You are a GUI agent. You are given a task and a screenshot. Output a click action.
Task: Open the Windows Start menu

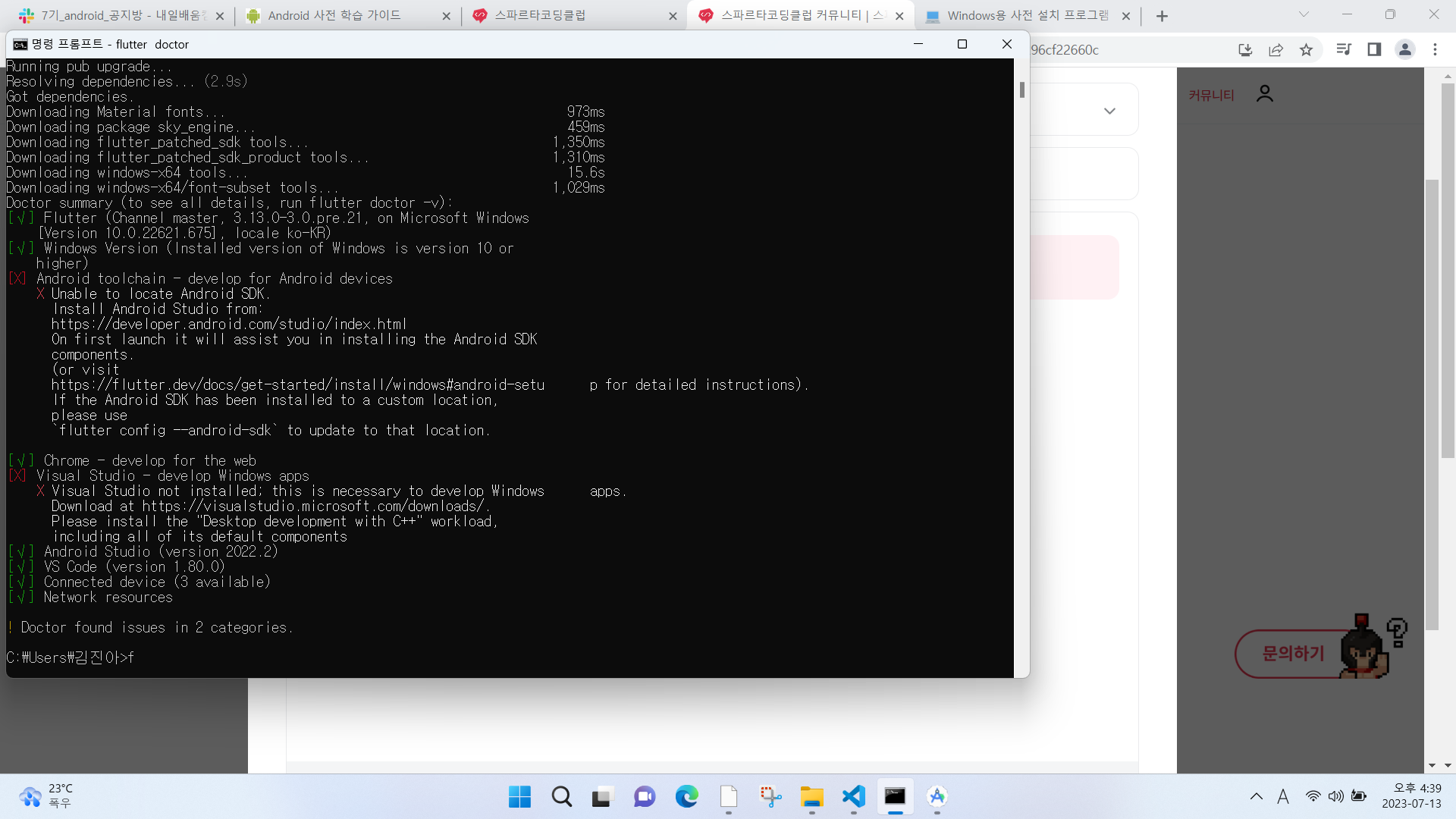tap(519, 796)
